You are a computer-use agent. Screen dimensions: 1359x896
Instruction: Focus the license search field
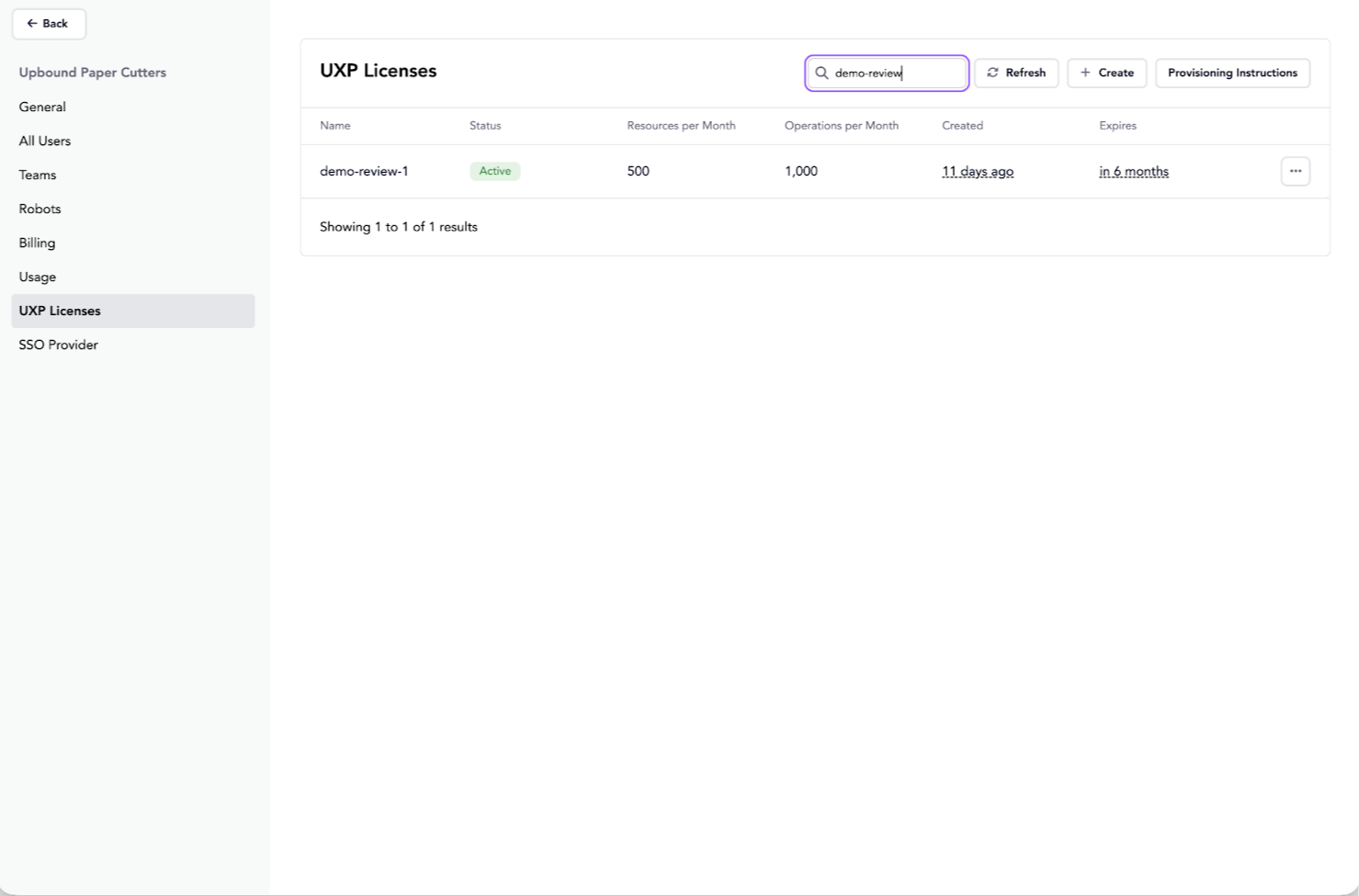point(896,74)
